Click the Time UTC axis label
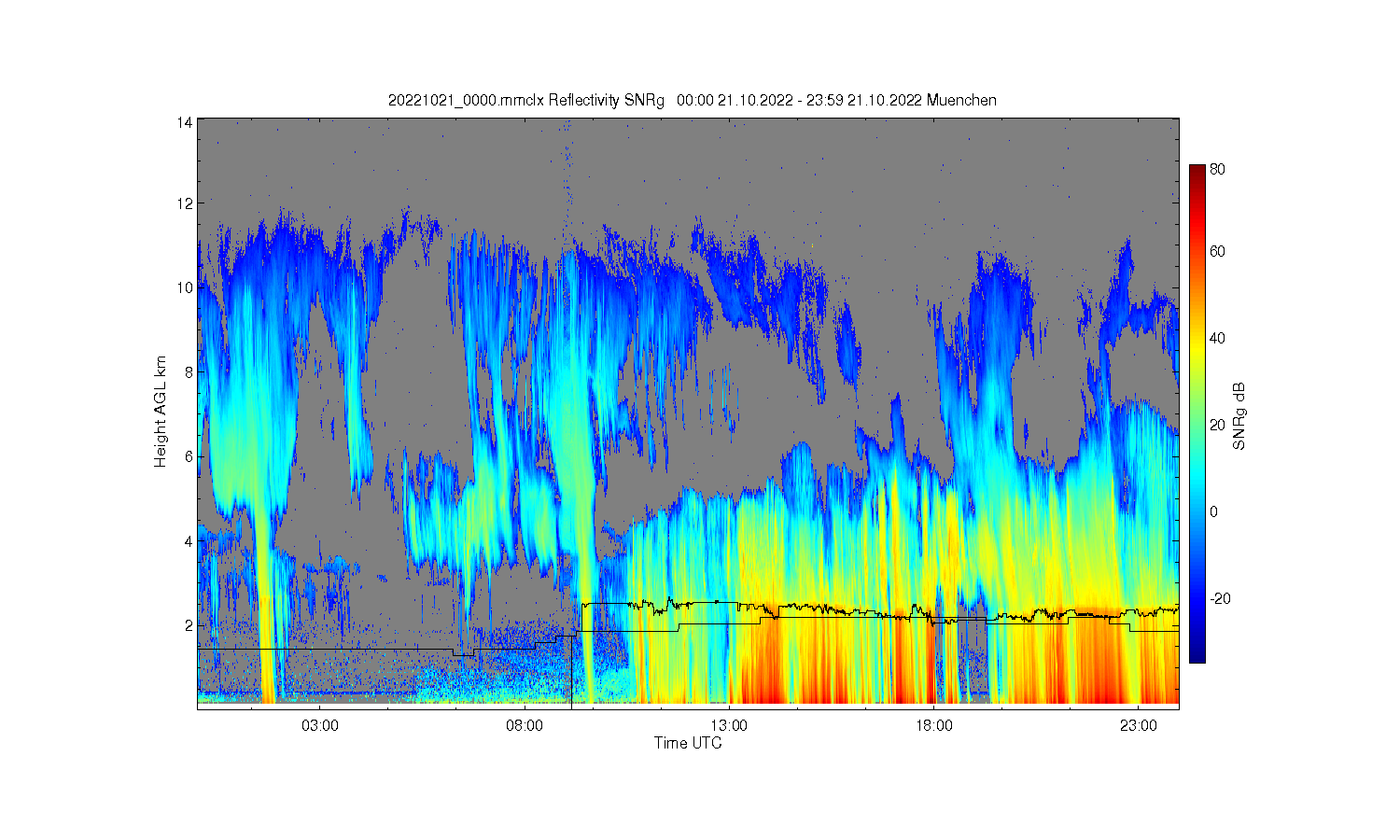Viewport: 1400px width, 840px height. coord(688,743)
